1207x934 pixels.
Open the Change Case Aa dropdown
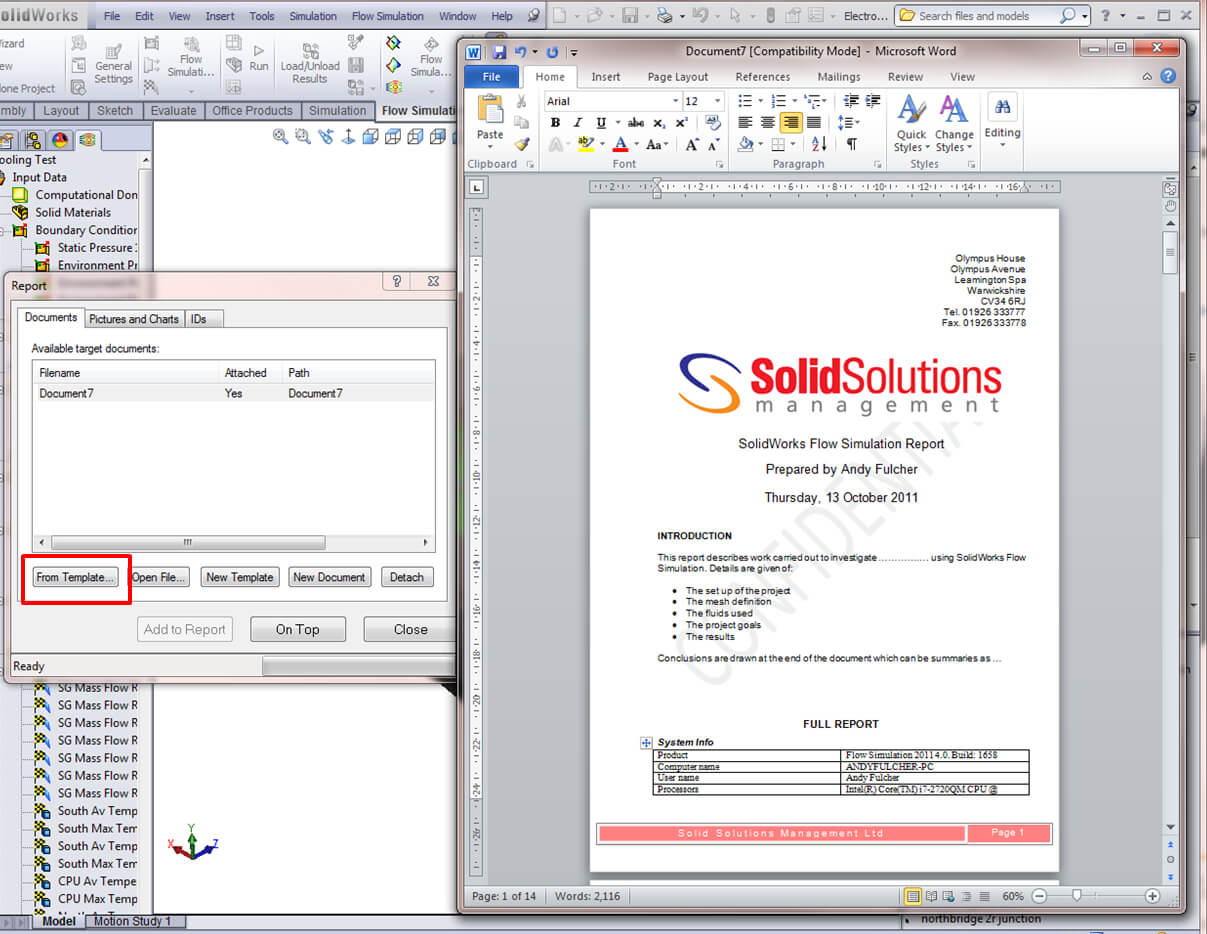coord(657,145)
